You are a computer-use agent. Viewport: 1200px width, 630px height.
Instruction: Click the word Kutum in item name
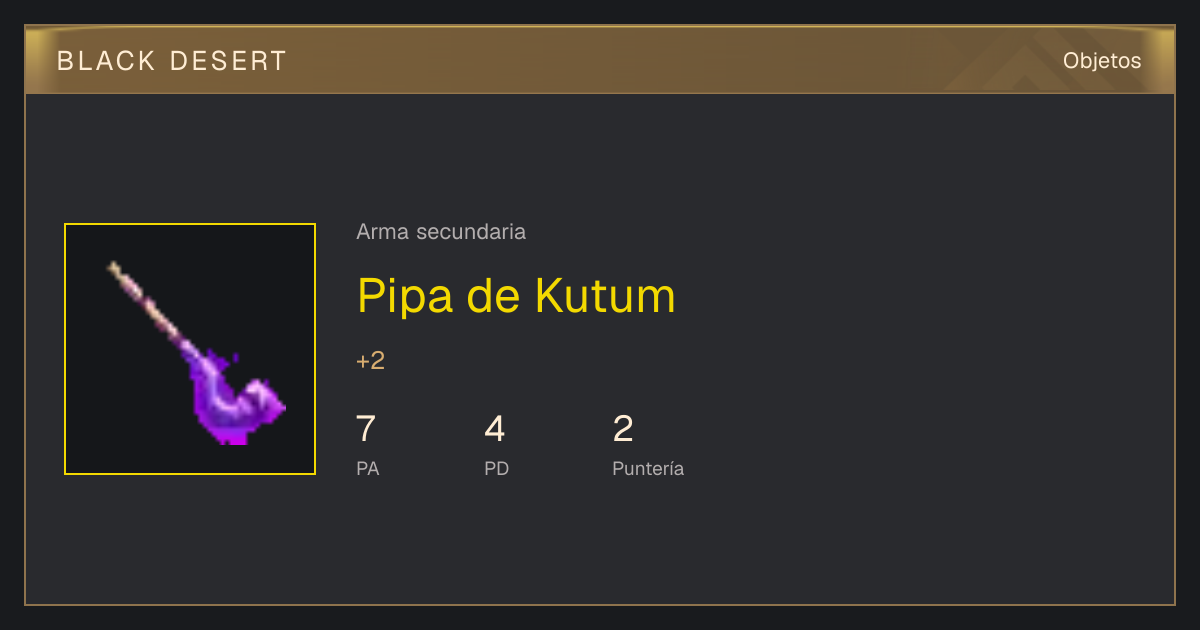606,295
